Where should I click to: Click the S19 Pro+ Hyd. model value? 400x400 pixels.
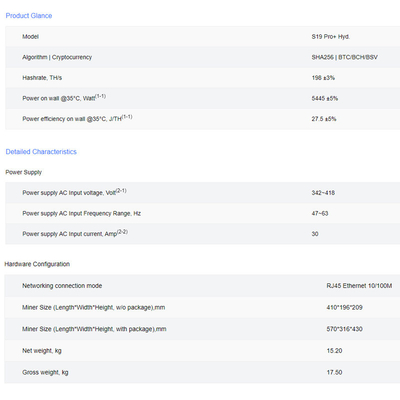(x=331, y=37)
